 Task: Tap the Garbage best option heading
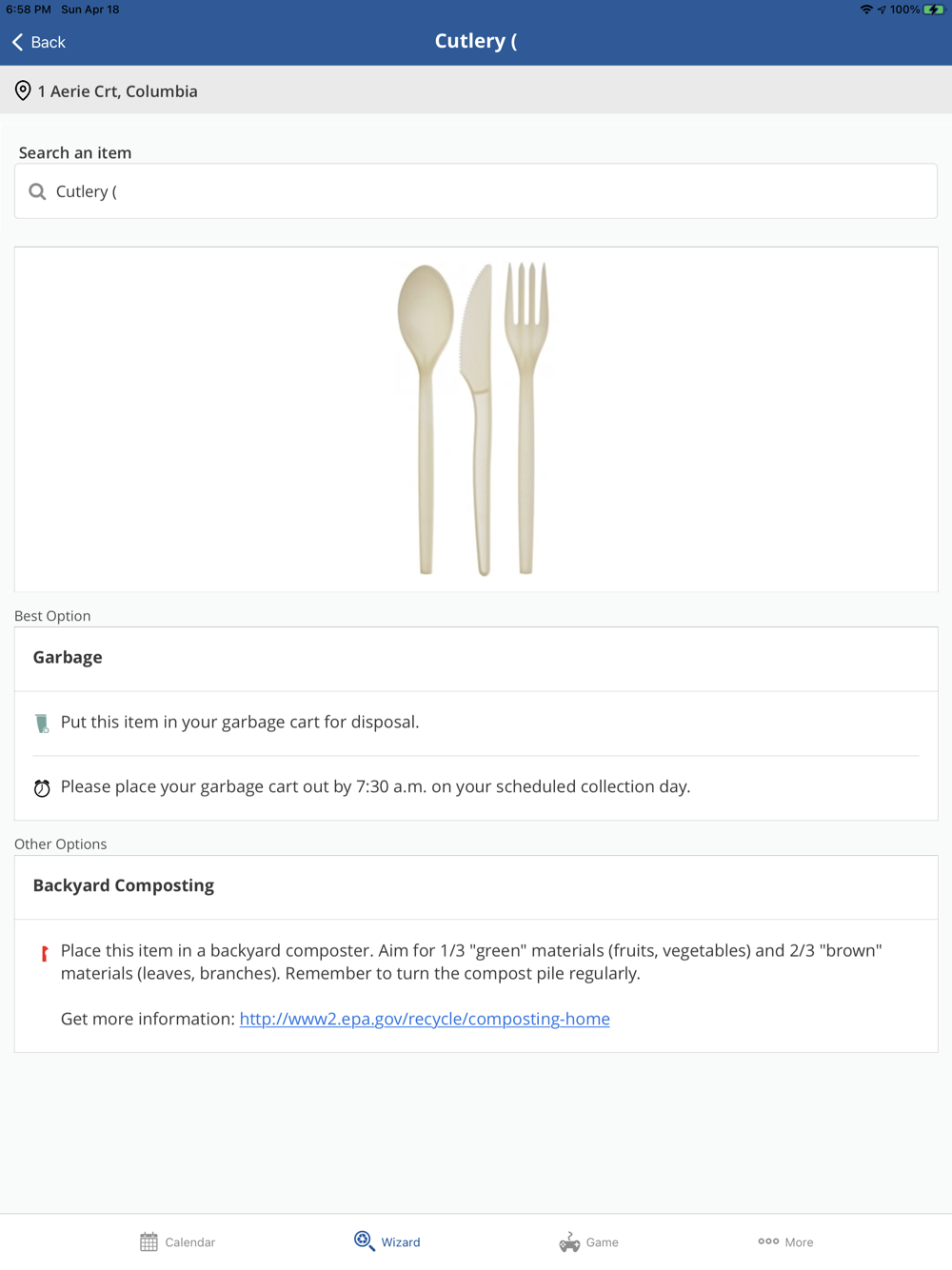click(x=68, y=658)
